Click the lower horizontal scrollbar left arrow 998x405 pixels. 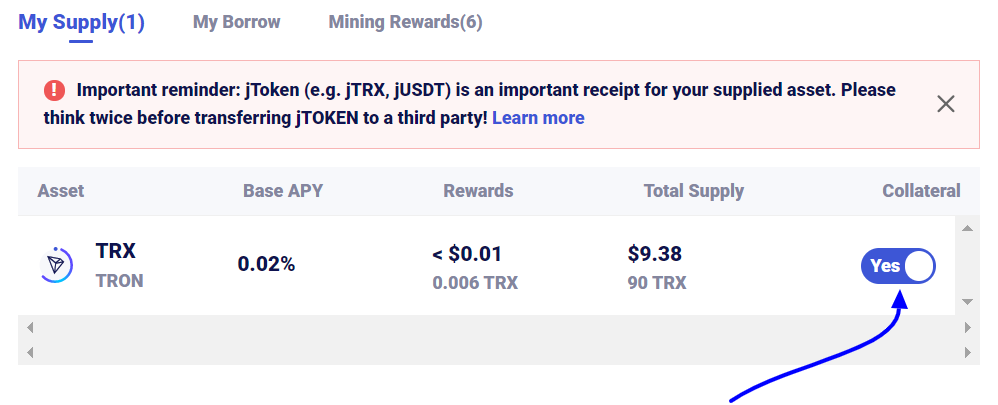(x=29, y=352)
